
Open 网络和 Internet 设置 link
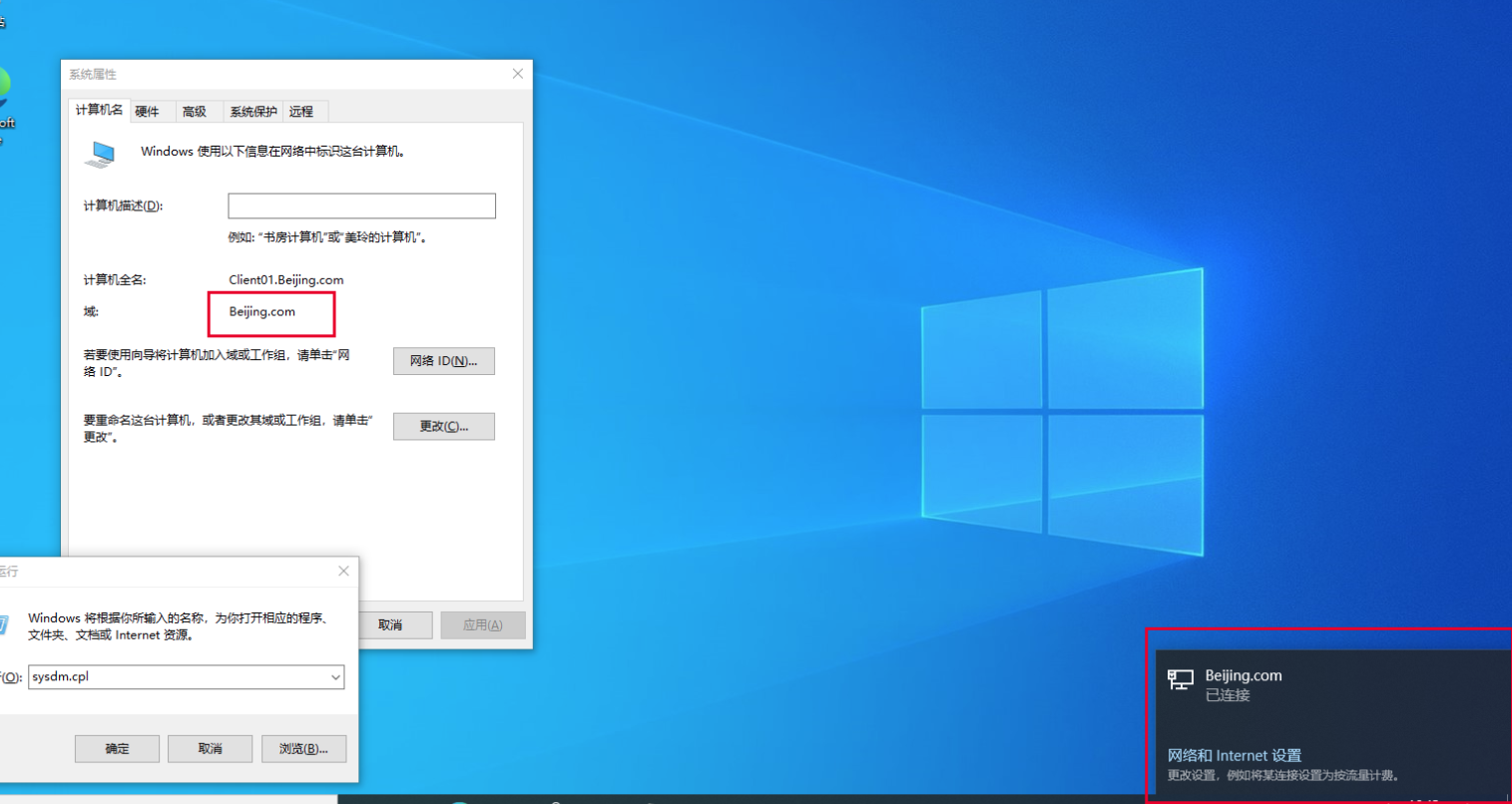pos(1234,755)
